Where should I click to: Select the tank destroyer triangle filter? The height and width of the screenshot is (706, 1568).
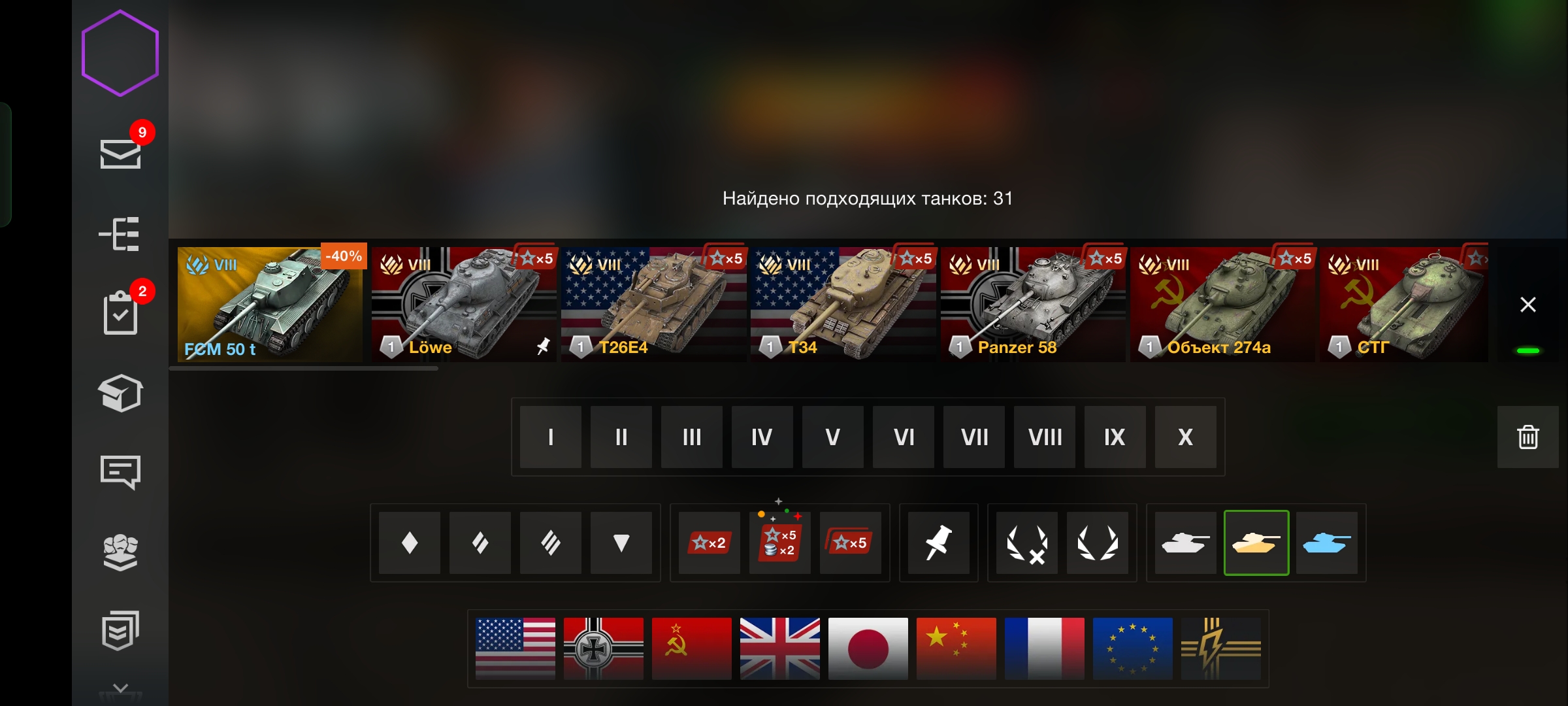pos(621,543)
